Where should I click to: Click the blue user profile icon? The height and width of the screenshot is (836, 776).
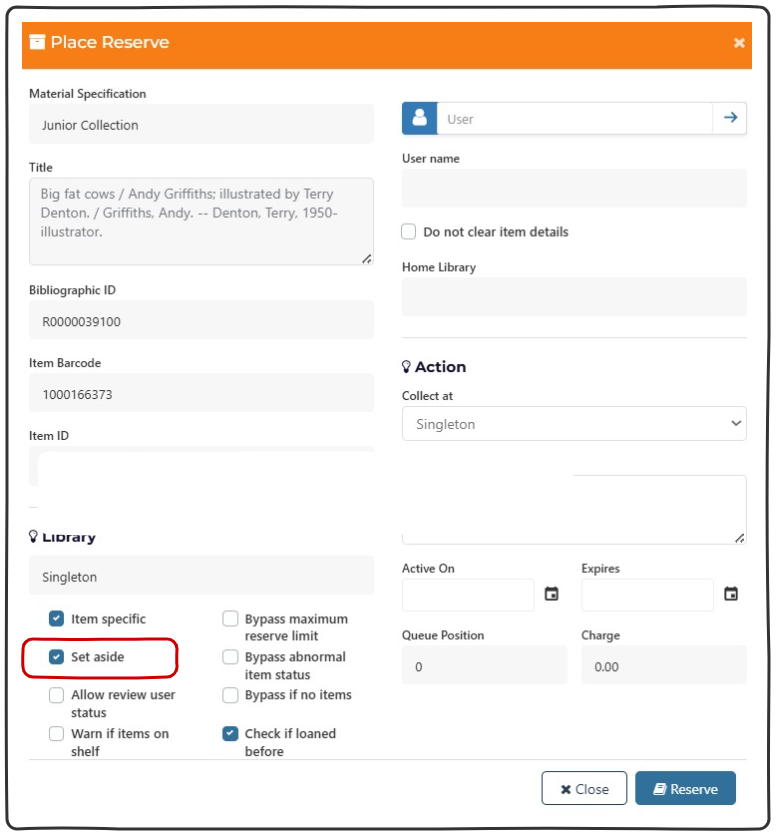(x=419, y=118)
